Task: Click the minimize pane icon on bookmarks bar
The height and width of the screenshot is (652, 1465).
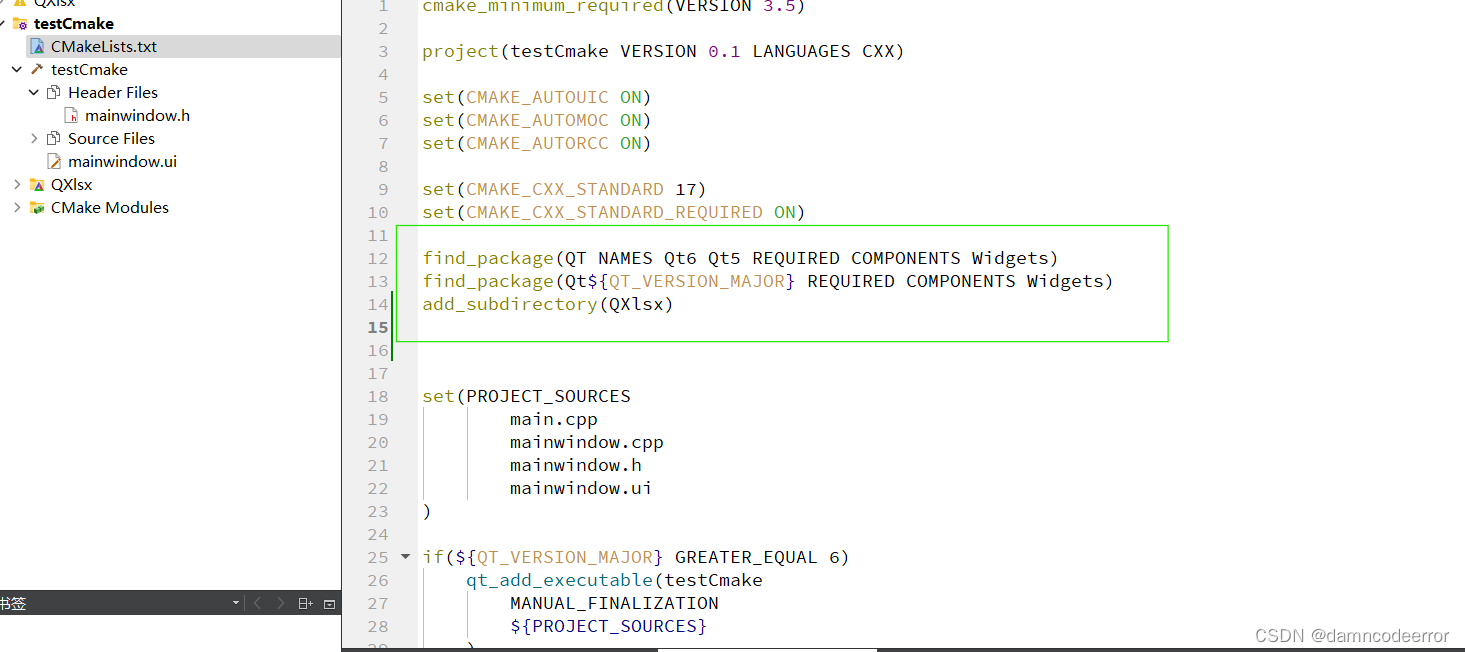Action: (330, 603)
